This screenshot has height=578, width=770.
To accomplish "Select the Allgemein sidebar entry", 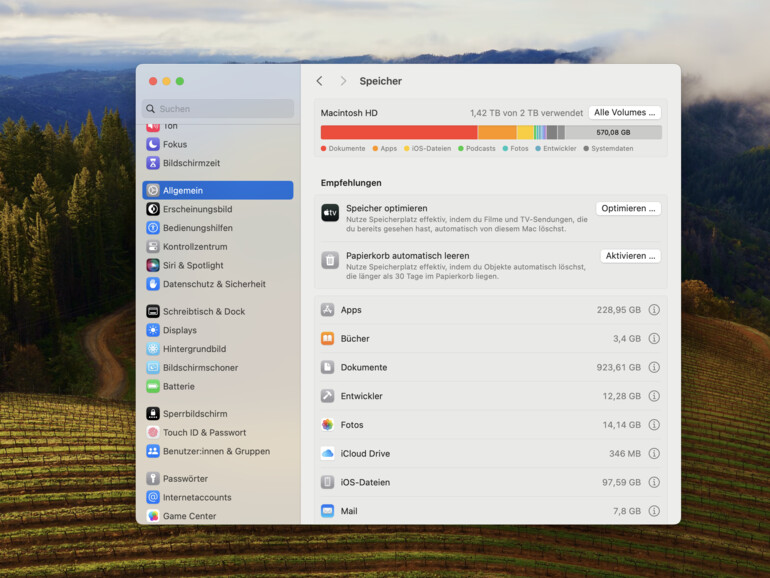I will (x=218, y=191).
